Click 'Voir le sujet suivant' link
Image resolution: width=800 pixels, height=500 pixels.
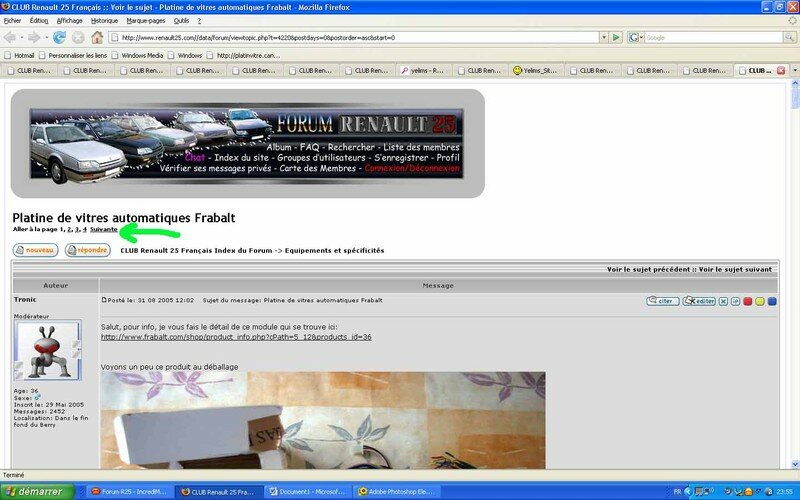coord(735,269)
